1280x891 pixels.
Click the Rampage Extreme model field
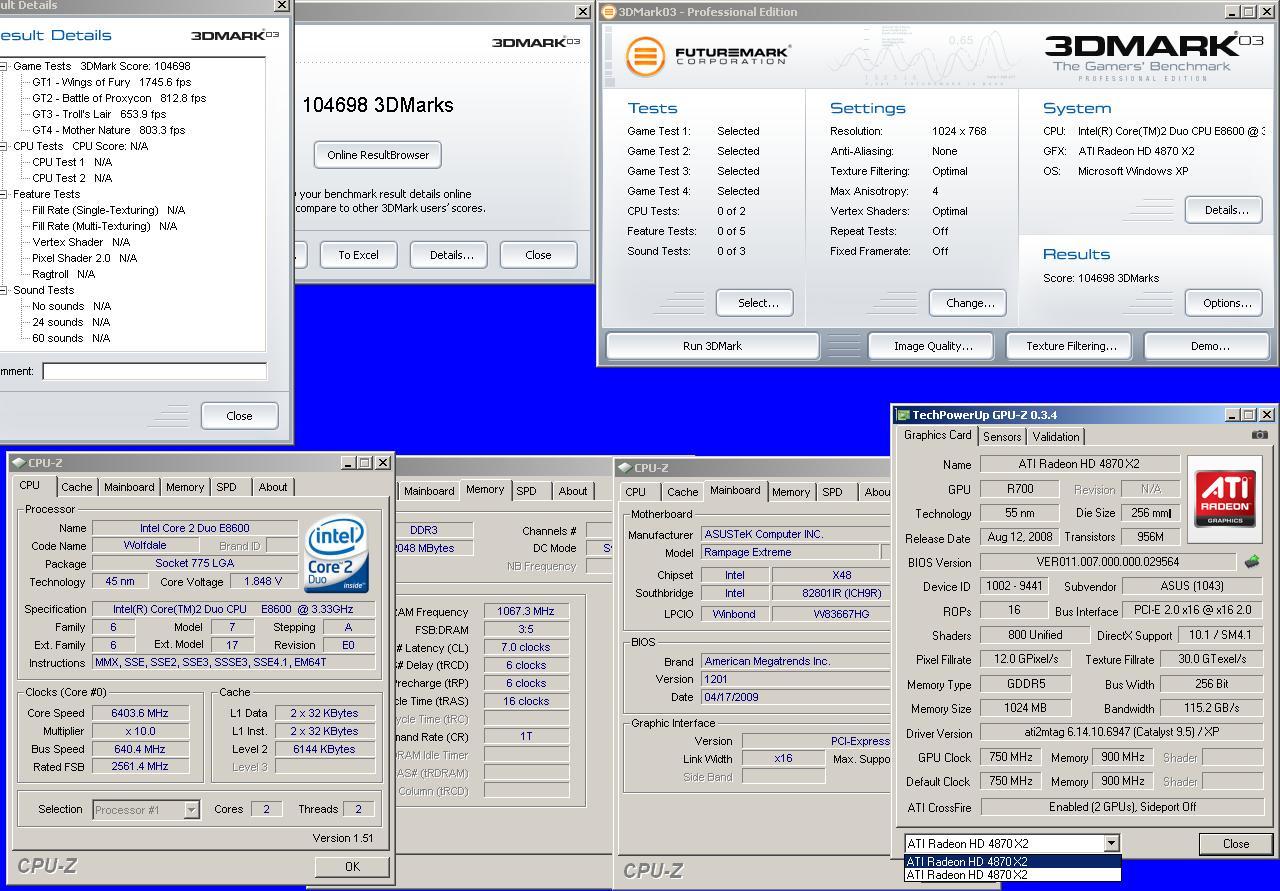(789, 552)
